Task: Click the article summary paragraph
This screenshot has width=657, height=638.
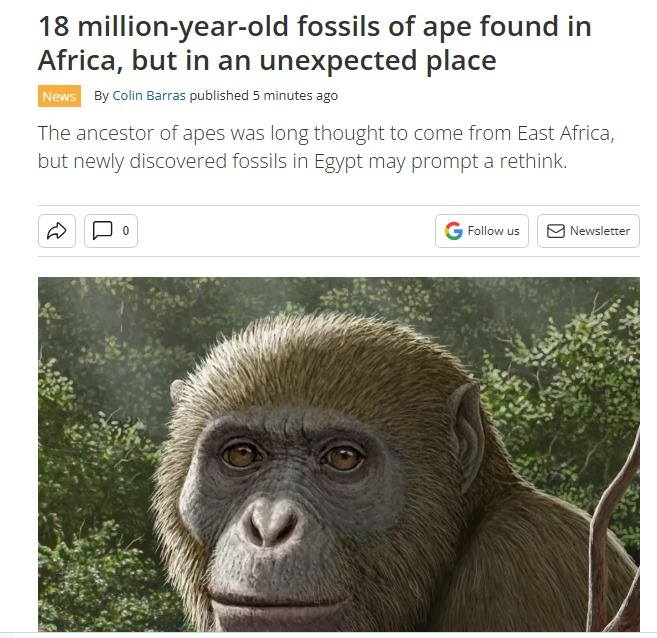Action: click(325, 147)
